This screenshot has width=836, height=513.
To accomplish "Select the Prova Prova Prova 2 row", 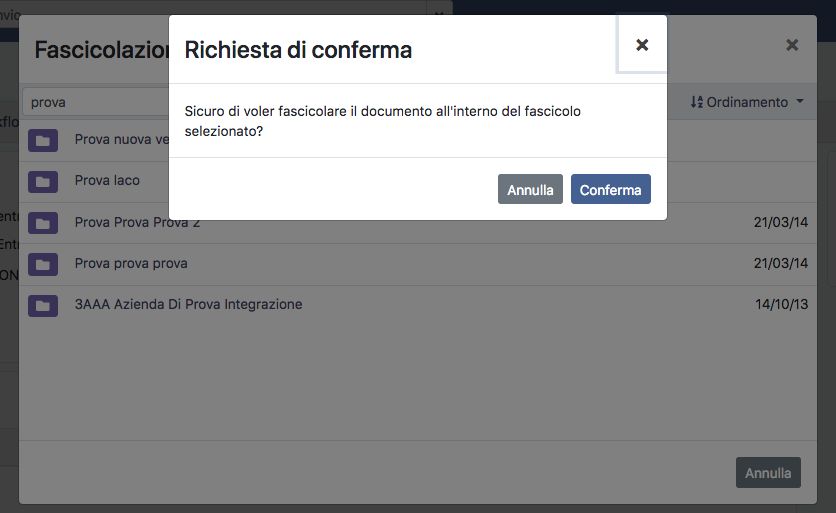I will 137,223.
